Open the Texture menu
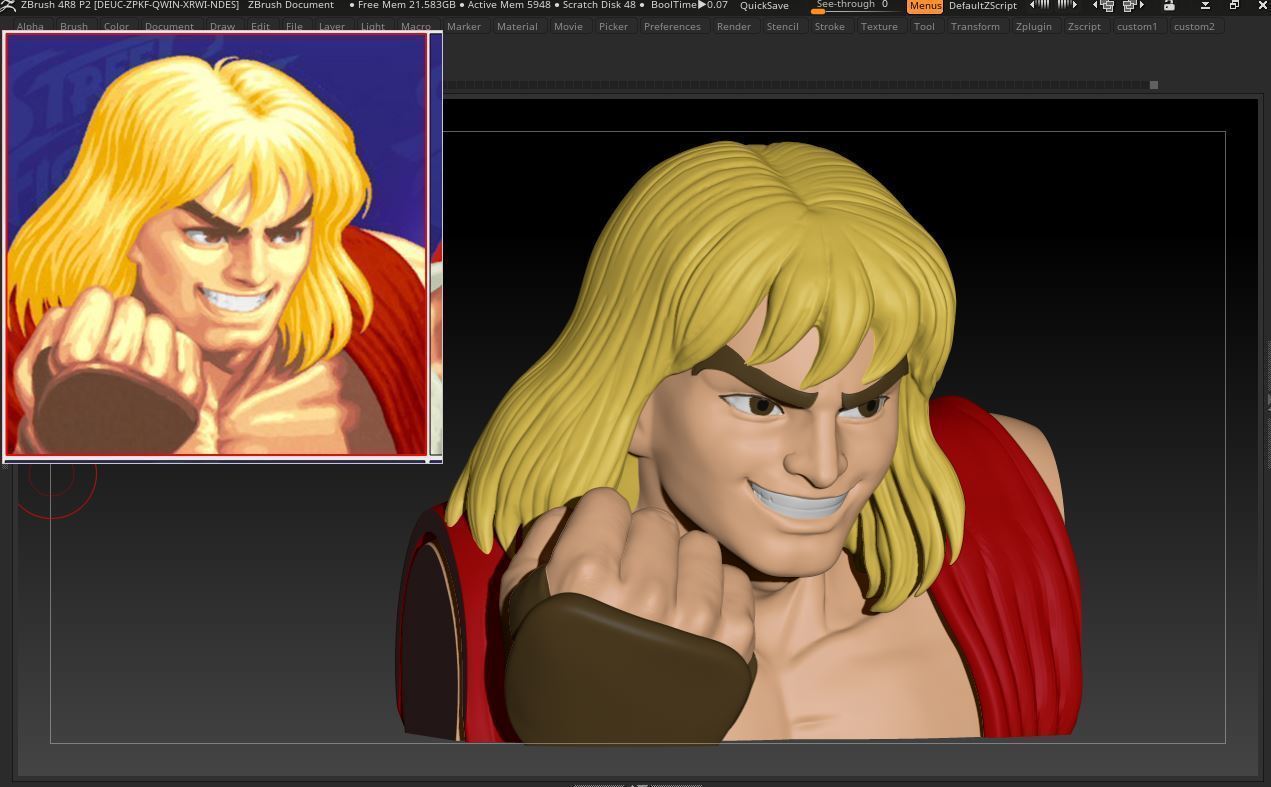The height and width of the screenshot is (787, 1271). pos(879,26)
